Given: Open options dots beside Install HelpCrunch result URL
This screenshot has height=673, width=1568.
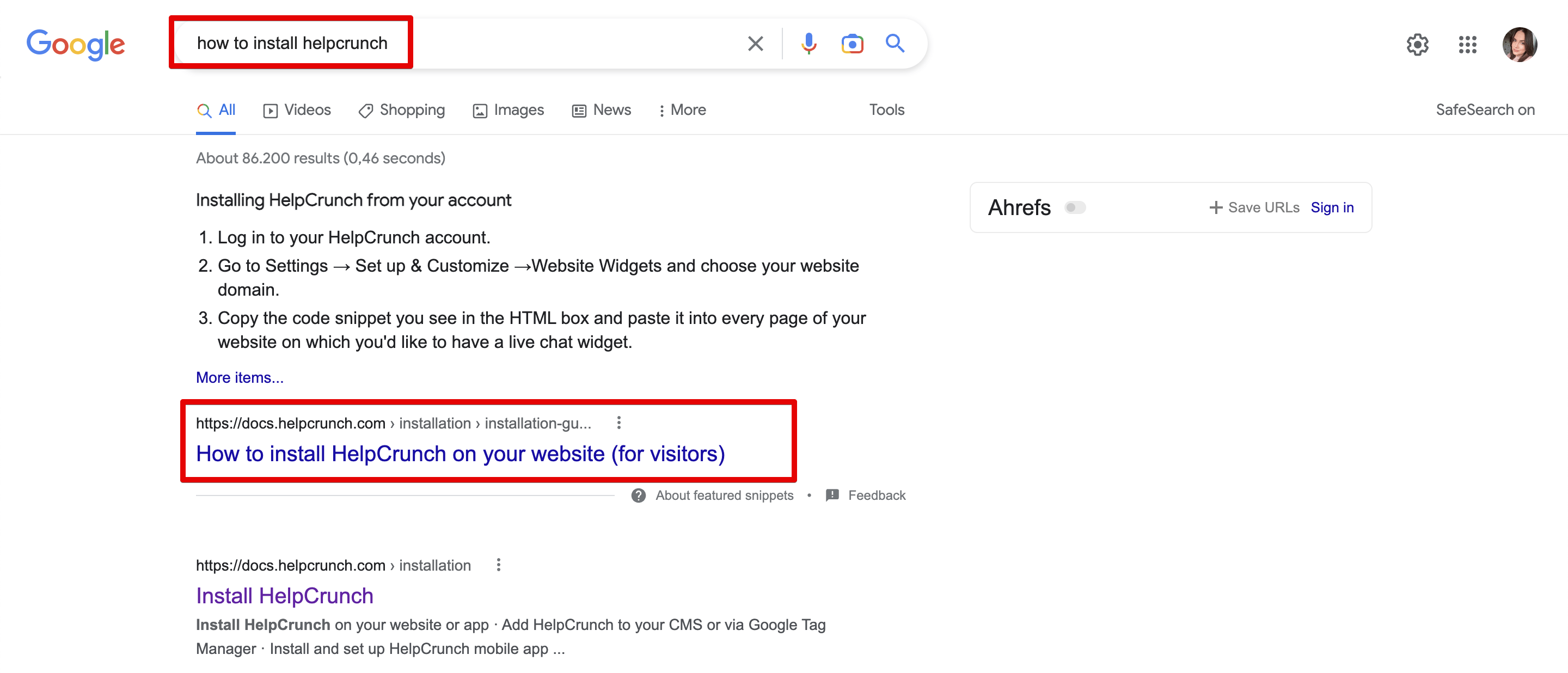Looking at the screenshot, I should pos(498,565).
